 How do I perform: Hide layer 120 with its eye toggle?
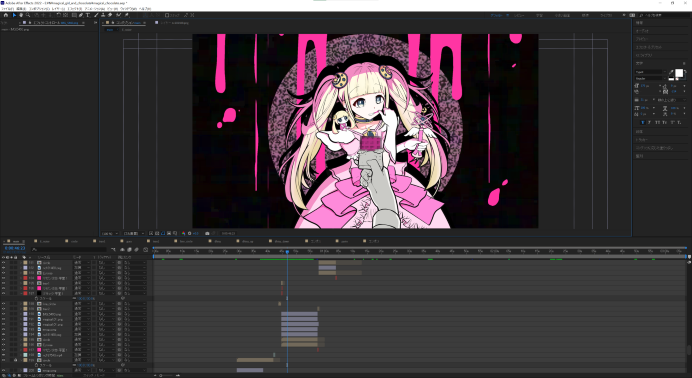click(4, 370)
